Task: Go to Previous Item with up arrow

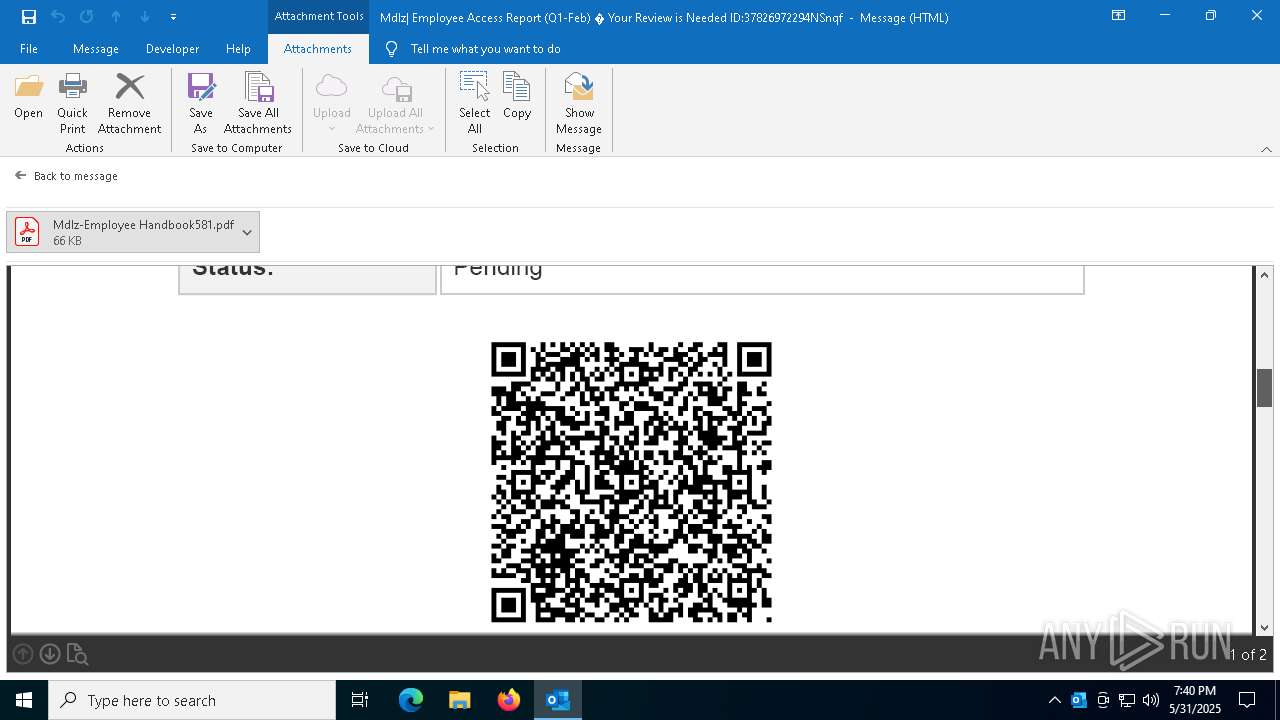Action: click(x=116, y=17)
